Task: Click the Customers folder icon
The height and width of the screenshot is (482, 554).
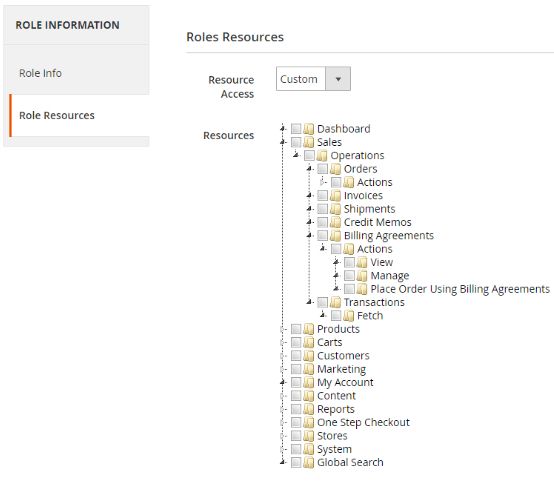Action: click(308, 356)
